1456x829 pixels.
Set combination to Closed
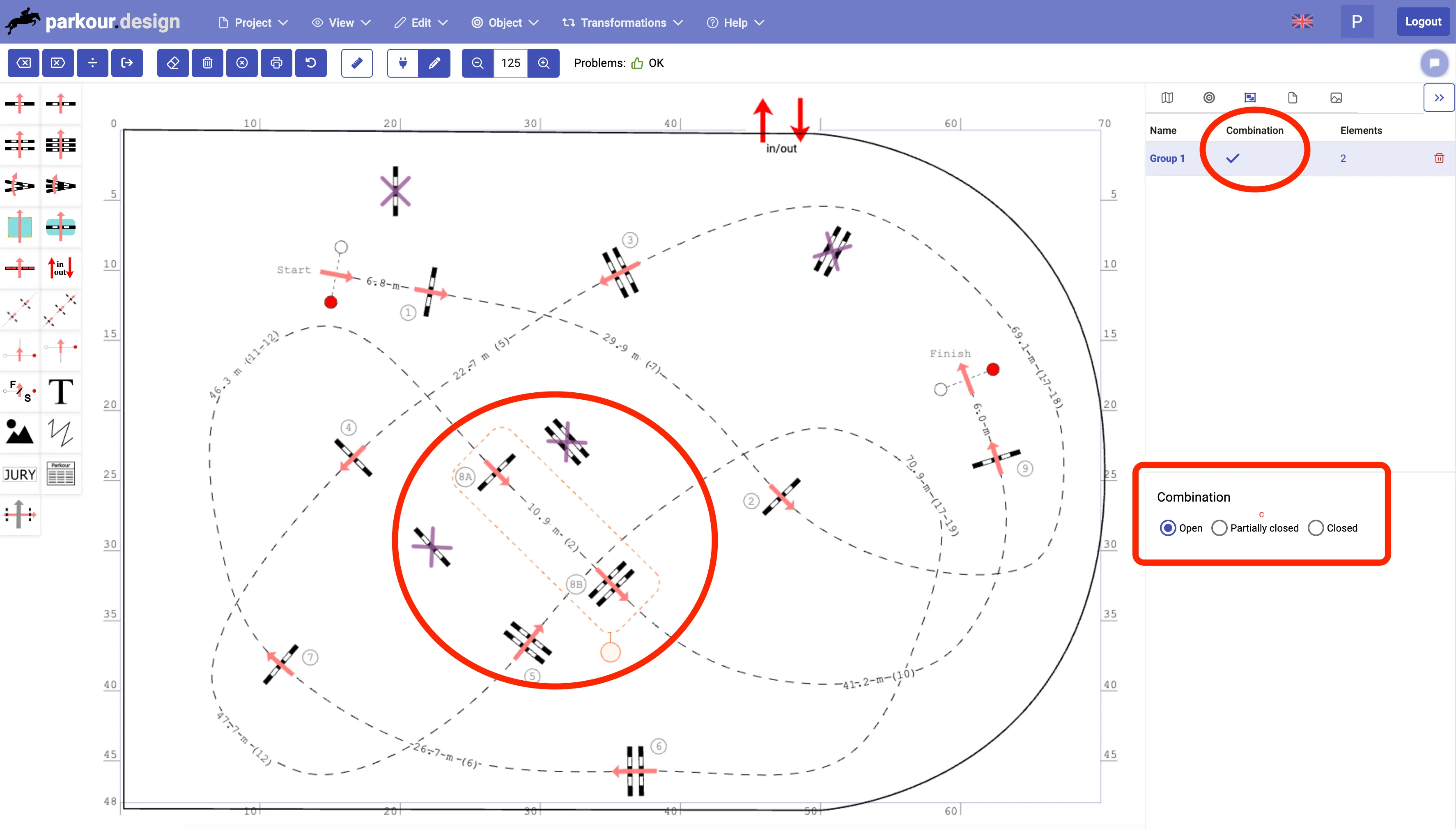click(1316, 528)
